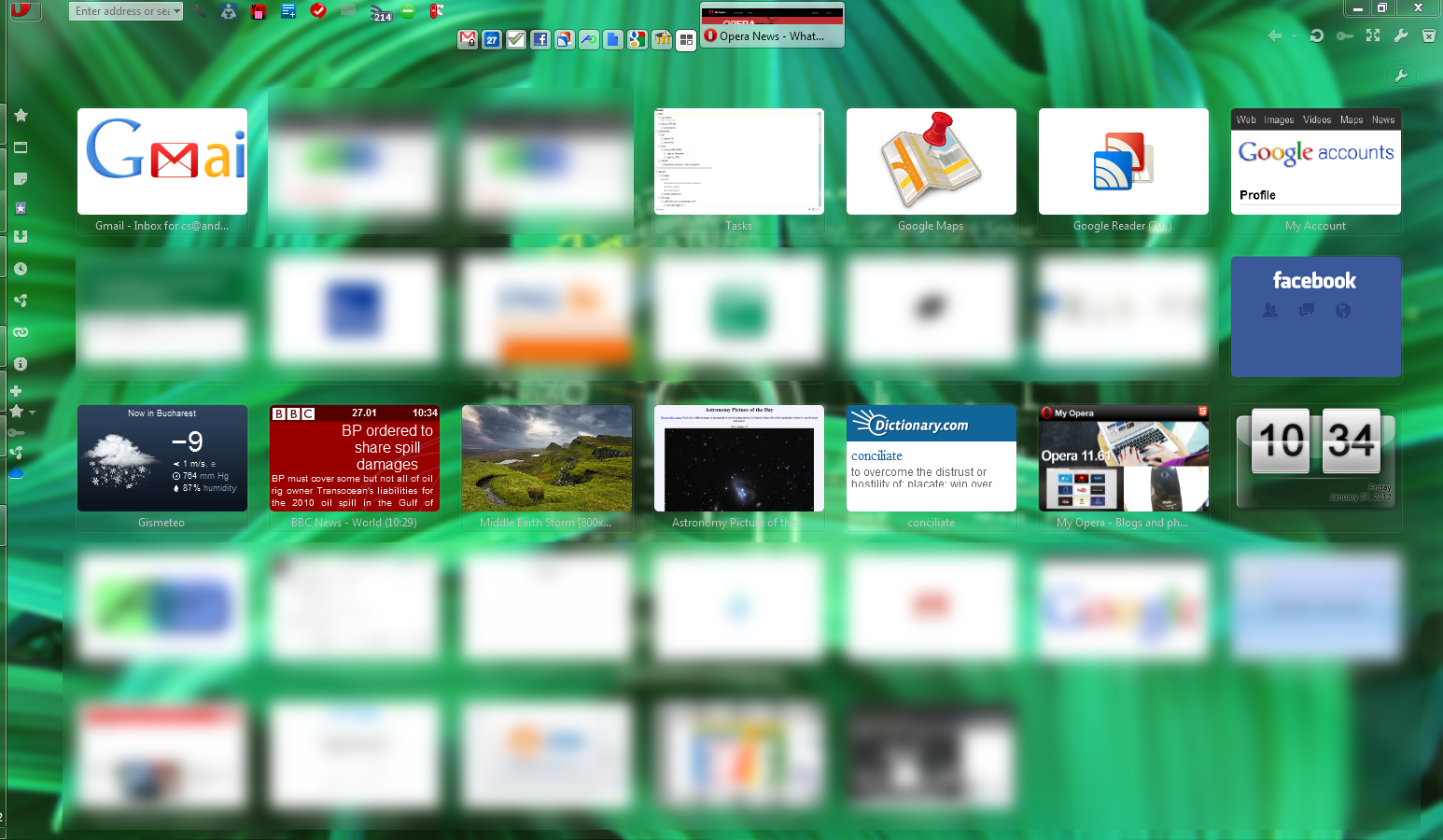The image size is (1443, 840).
Task: Open the calendar pinned tab showing 27
Action: pos(492,39)
